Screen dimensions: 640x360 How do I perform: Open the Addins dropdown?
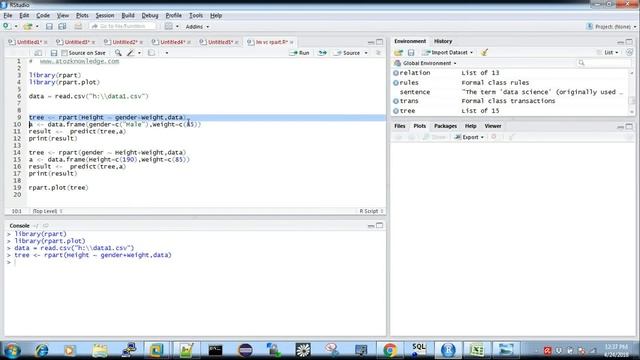pyautogui.click(x=198, y=27)
